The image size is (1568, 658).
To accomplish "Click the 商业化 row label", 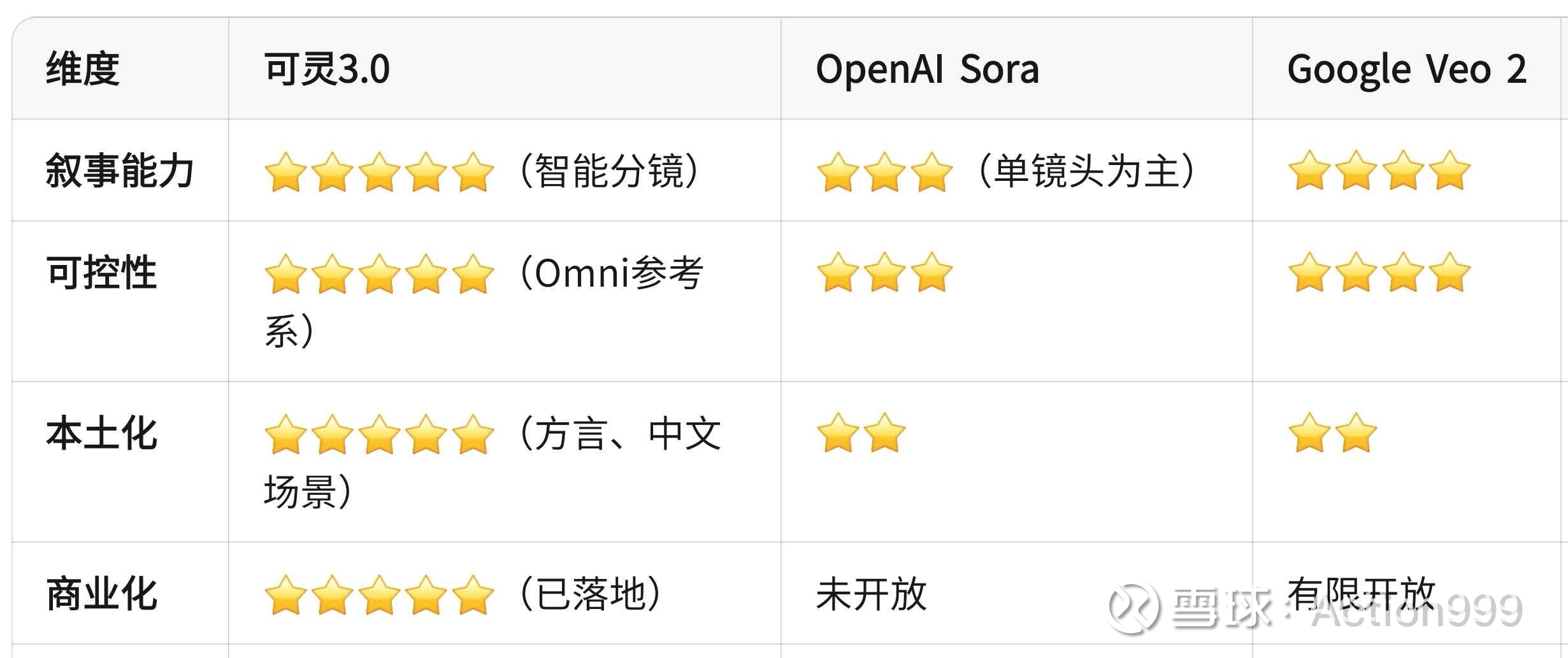I will coord(101,594).
